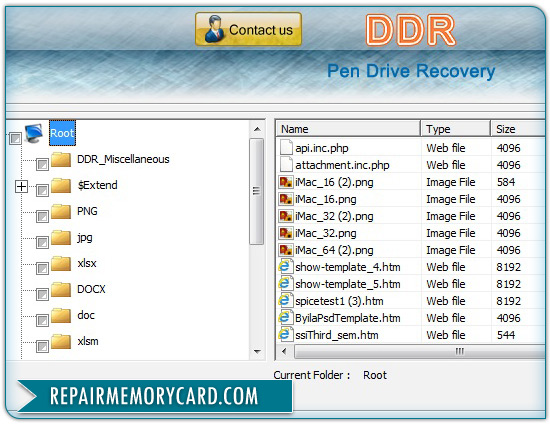Click the tree panel scroll-up arrow
This screenshot has height=424, width=550.
click(257, 129)
